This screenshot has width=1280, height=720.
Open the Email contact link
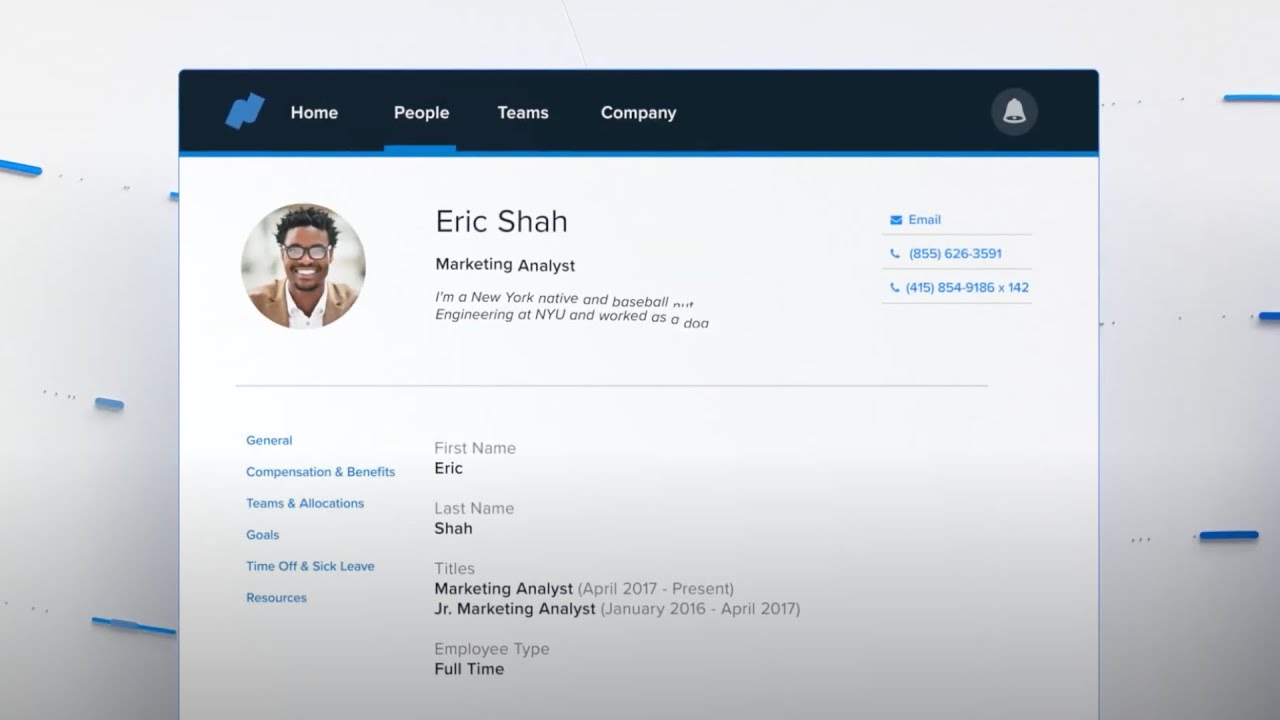pos(924,220)
